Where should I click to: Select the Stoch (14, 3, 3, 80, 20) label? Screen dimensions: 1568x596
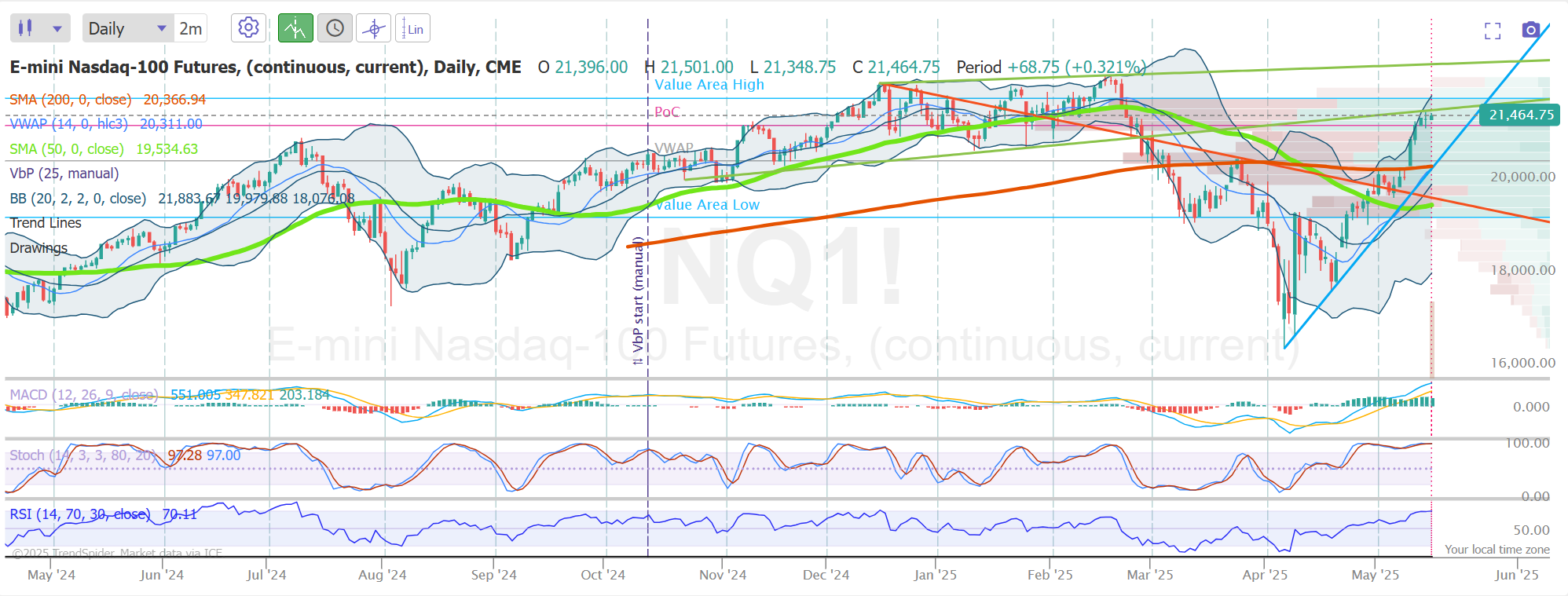82,455
